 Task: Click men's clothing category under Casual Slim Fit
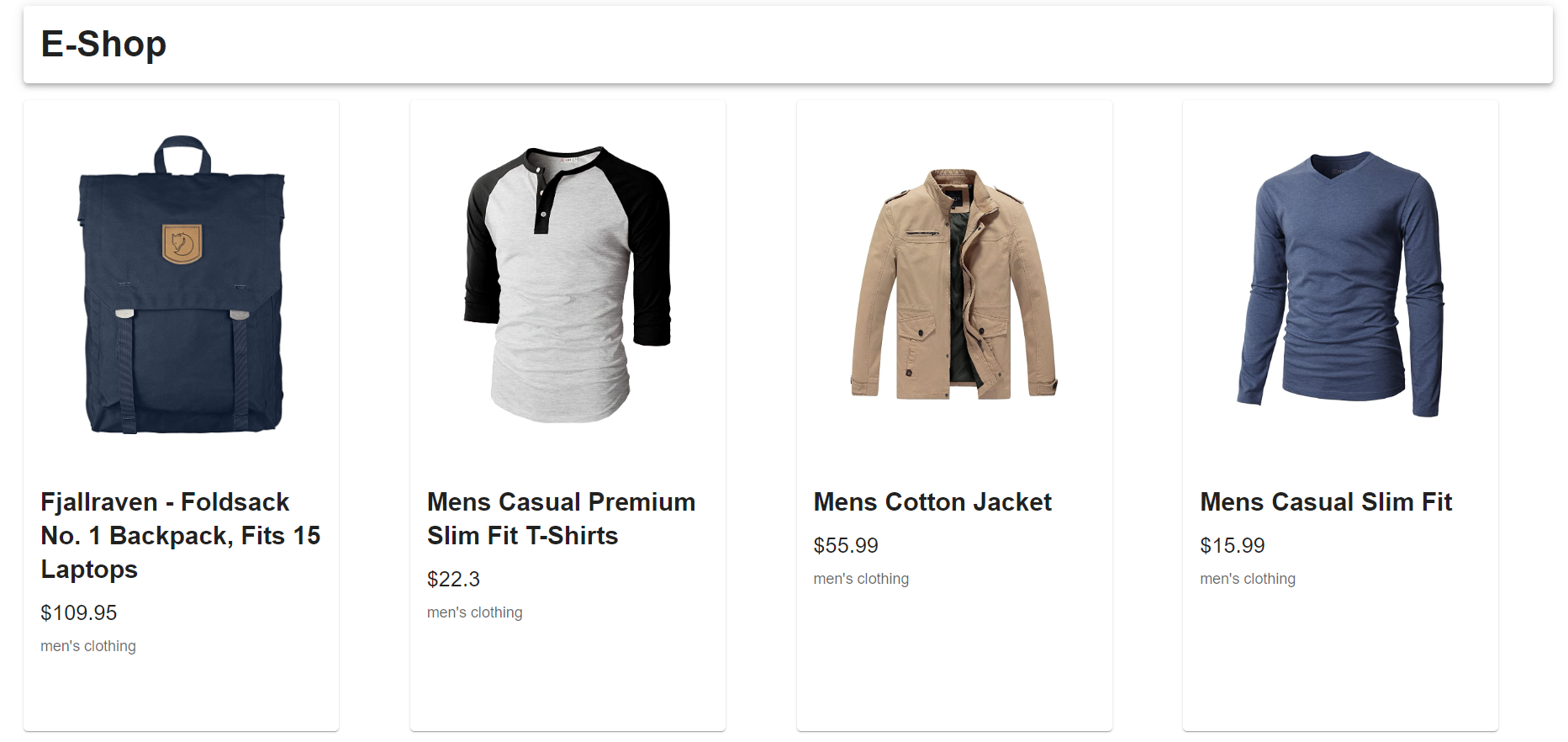click(1248, 579)
